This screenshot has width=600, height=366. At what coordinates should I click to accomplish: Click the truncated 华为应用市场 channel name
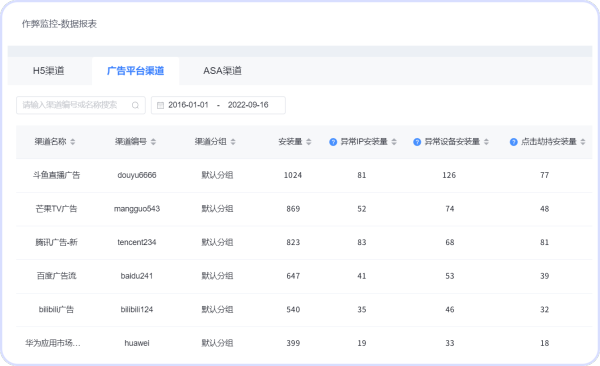tap(53, 343)
